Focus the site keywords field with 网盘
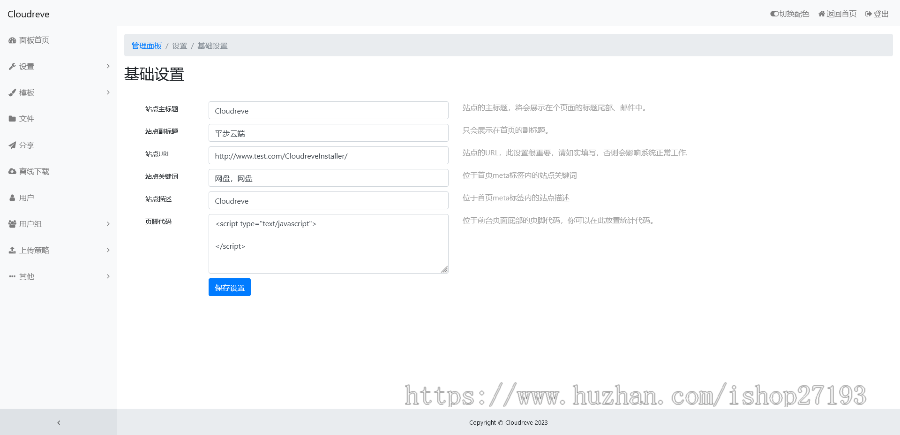The width and height of the screenshot is (900, 435). point(328,178)
